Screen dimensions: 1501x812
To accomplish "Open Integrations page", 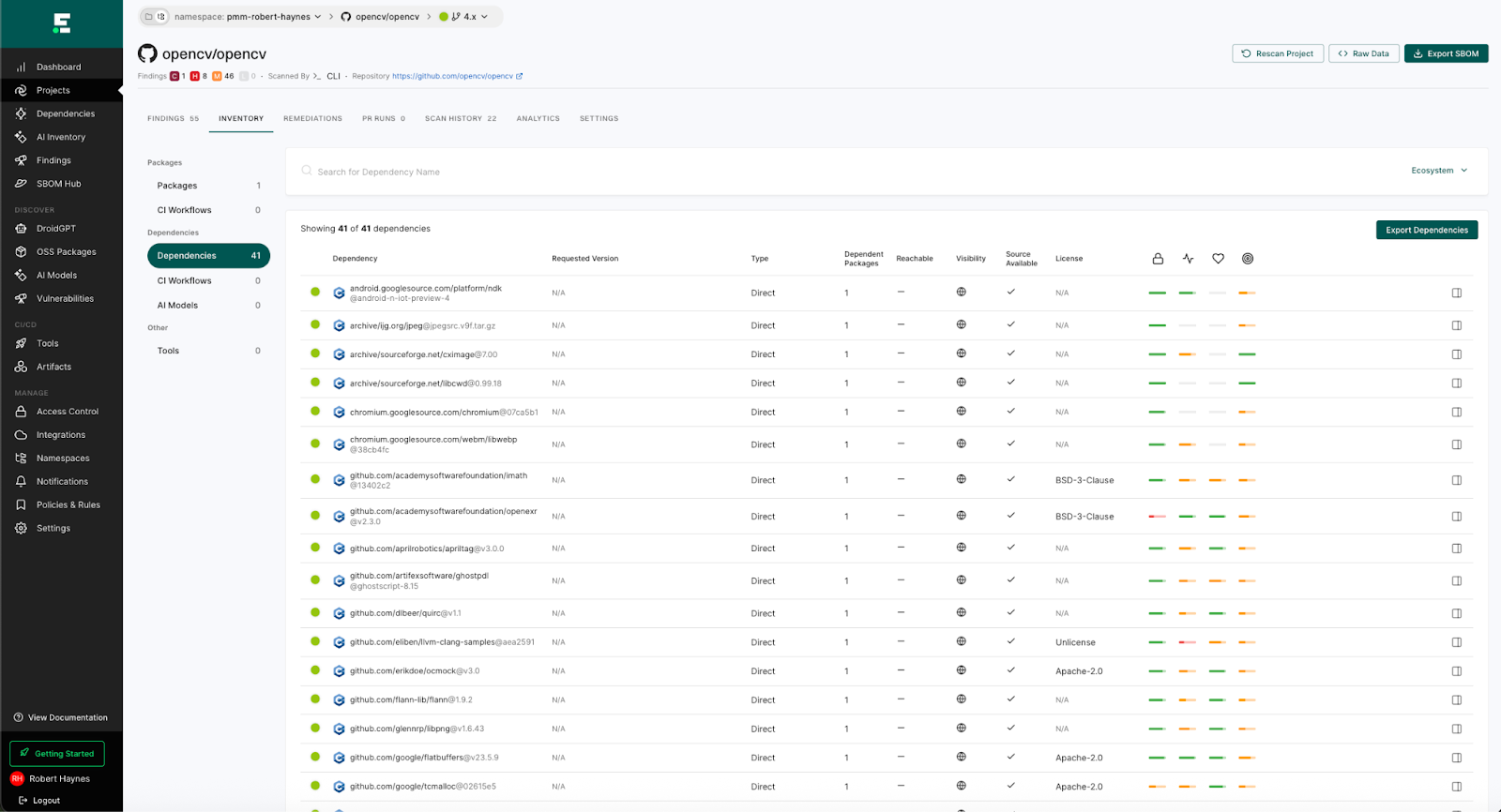I will pos(60,435).
